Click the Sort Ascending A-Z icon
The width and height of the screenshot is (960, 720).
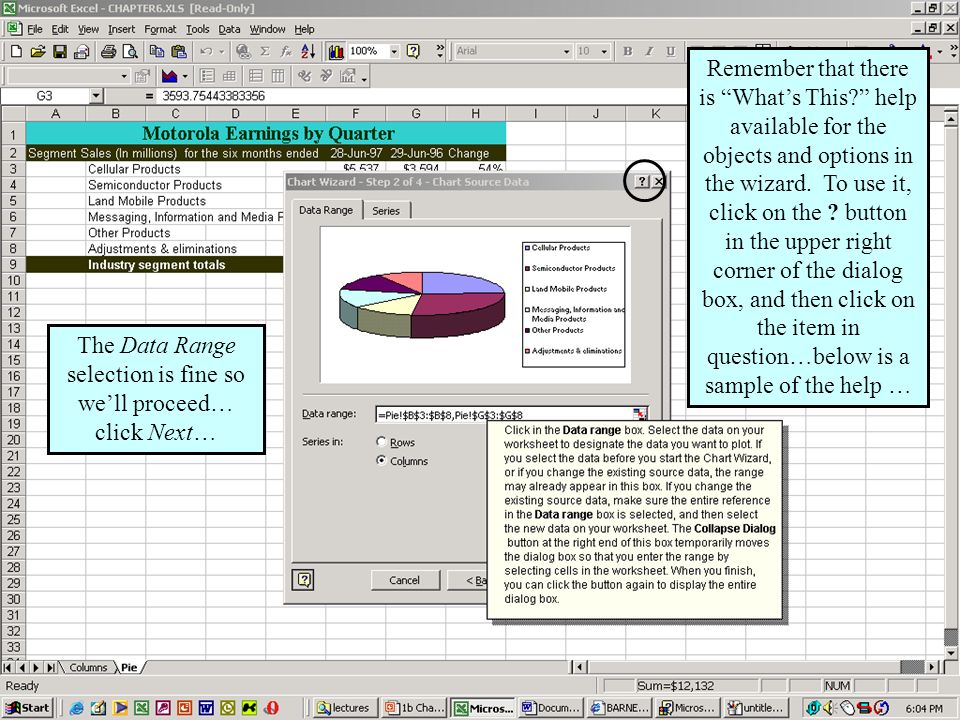pos(308,52)
